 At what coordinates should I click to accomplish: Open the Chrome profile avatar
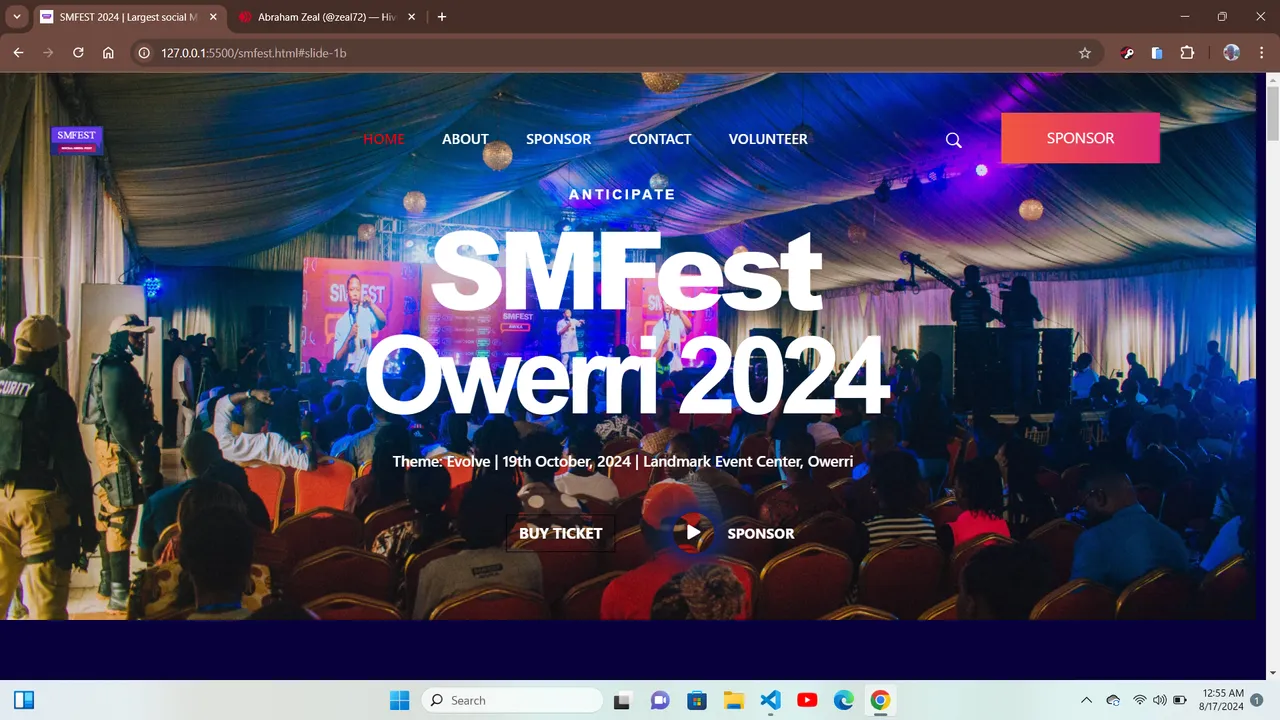(1231, 53)
